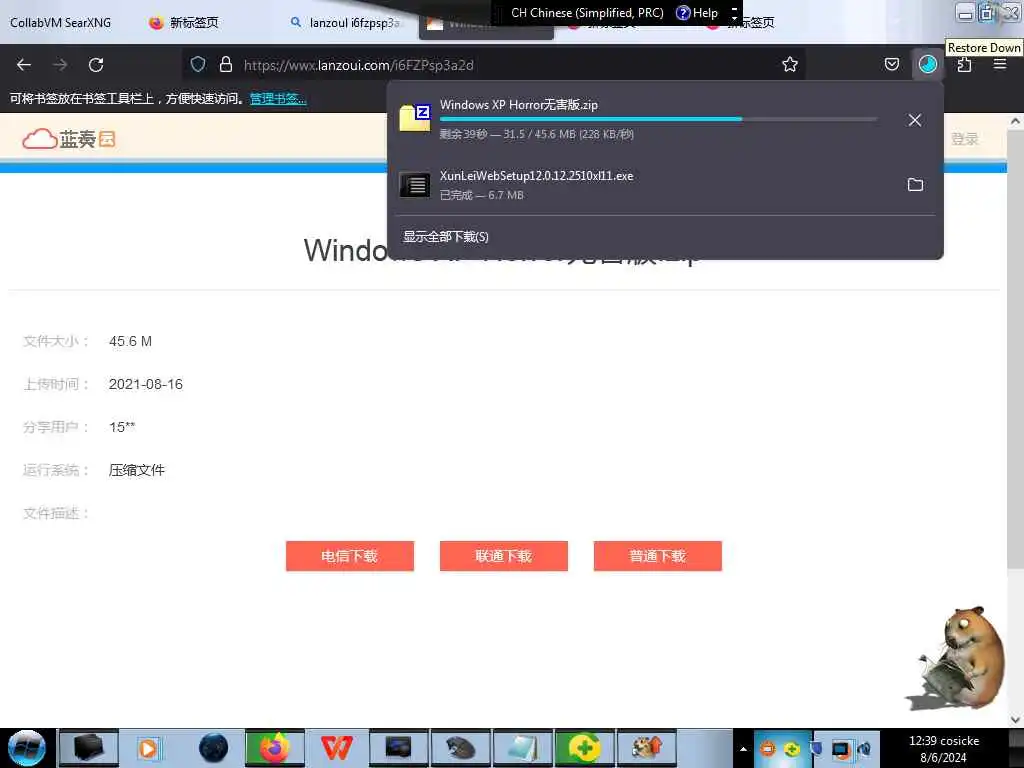Click the 登录 login link

click(964, 139)
